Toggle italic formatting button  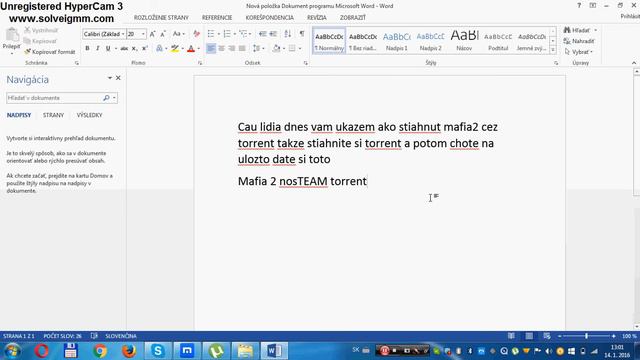98,49
